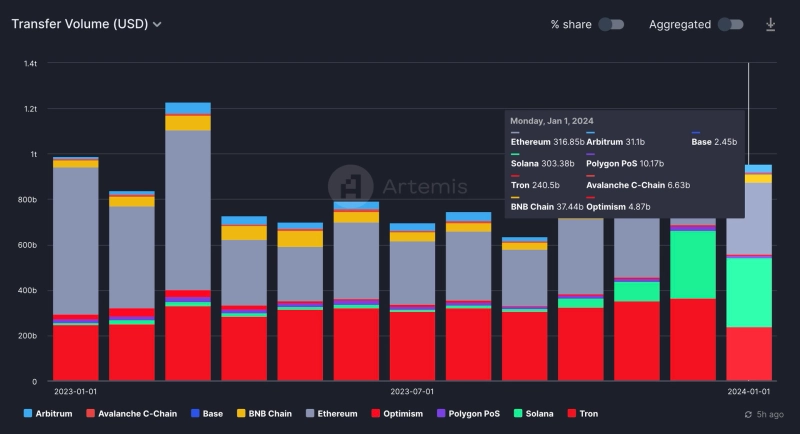The height and width of the screenshot is (434, 800).
Task: Click the Solana legend green square
Action: click(x=518, y=413)
